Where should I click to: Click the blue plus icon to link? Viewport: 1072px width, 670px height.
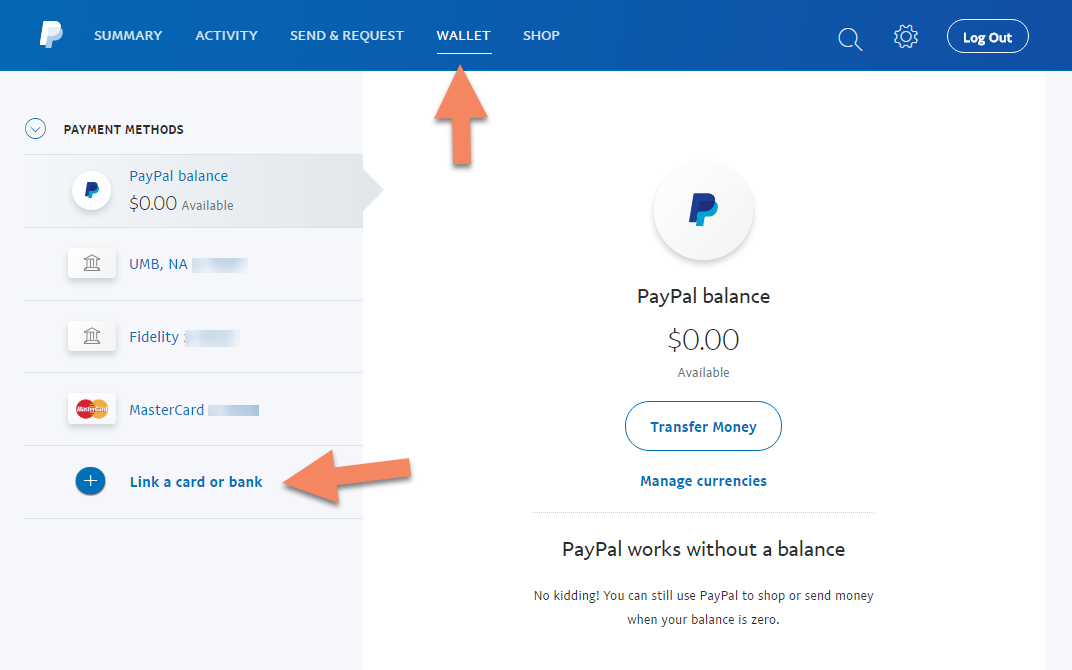click(90, 481)
